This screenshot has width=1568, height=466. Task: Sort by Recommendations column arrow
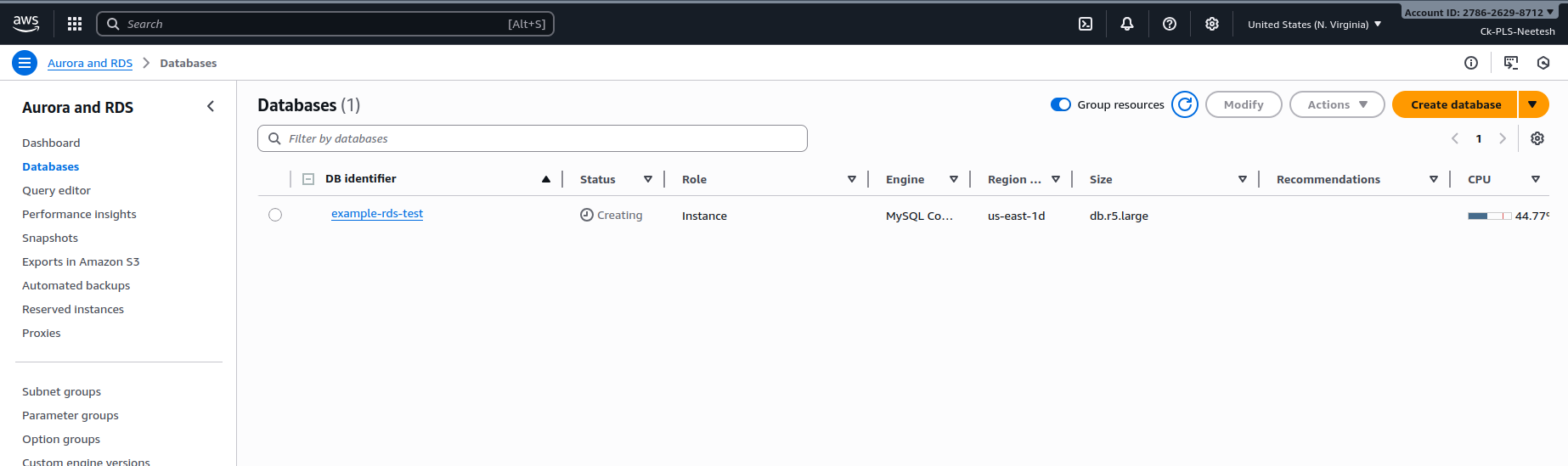pyautogui.click(x=1434, y=179)
